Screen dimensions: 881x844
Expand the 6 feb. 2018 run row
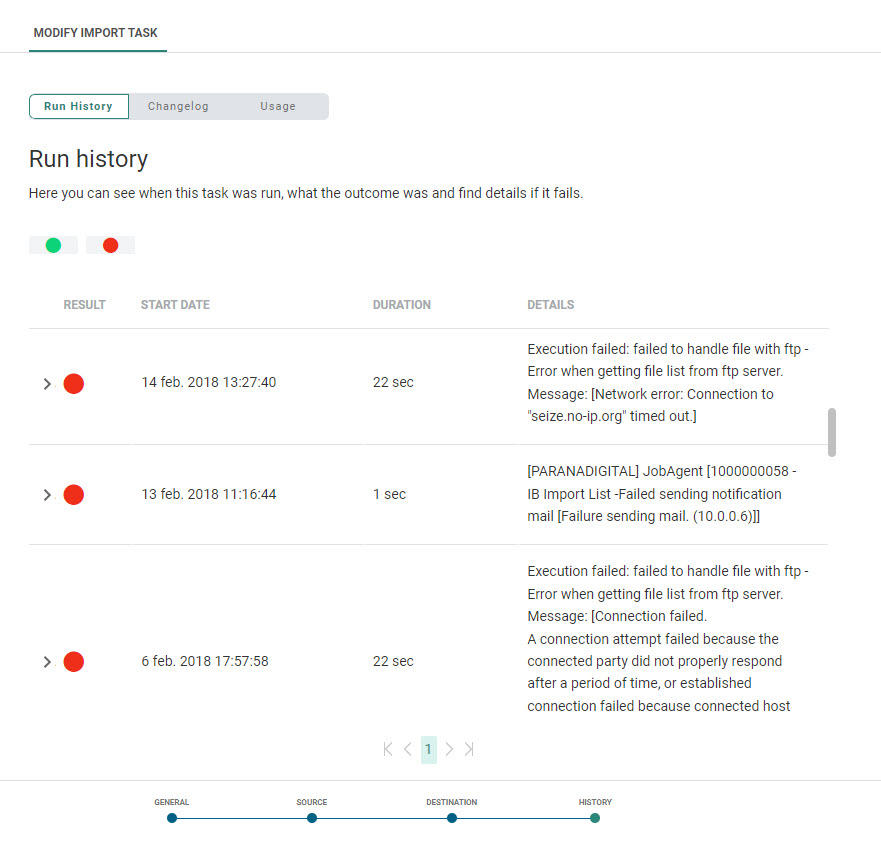click(x=47, y=662)
